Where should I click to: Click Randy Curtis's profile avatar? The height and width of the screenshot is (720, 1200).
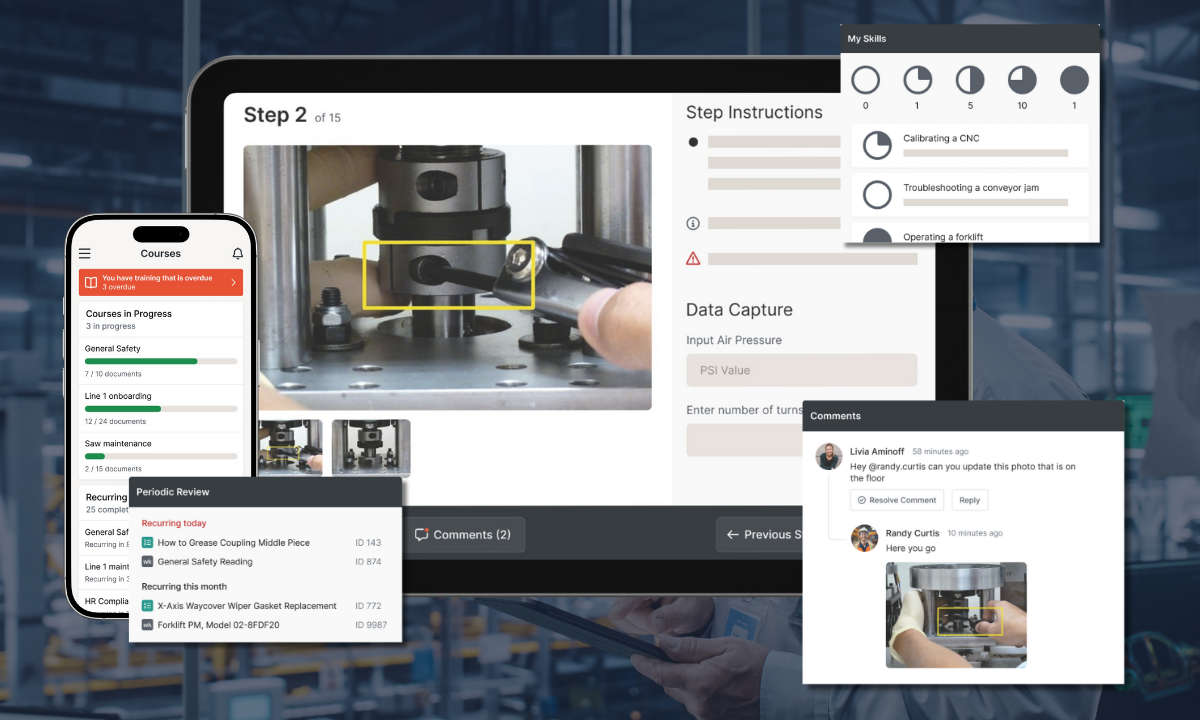[x=864, y=538]
